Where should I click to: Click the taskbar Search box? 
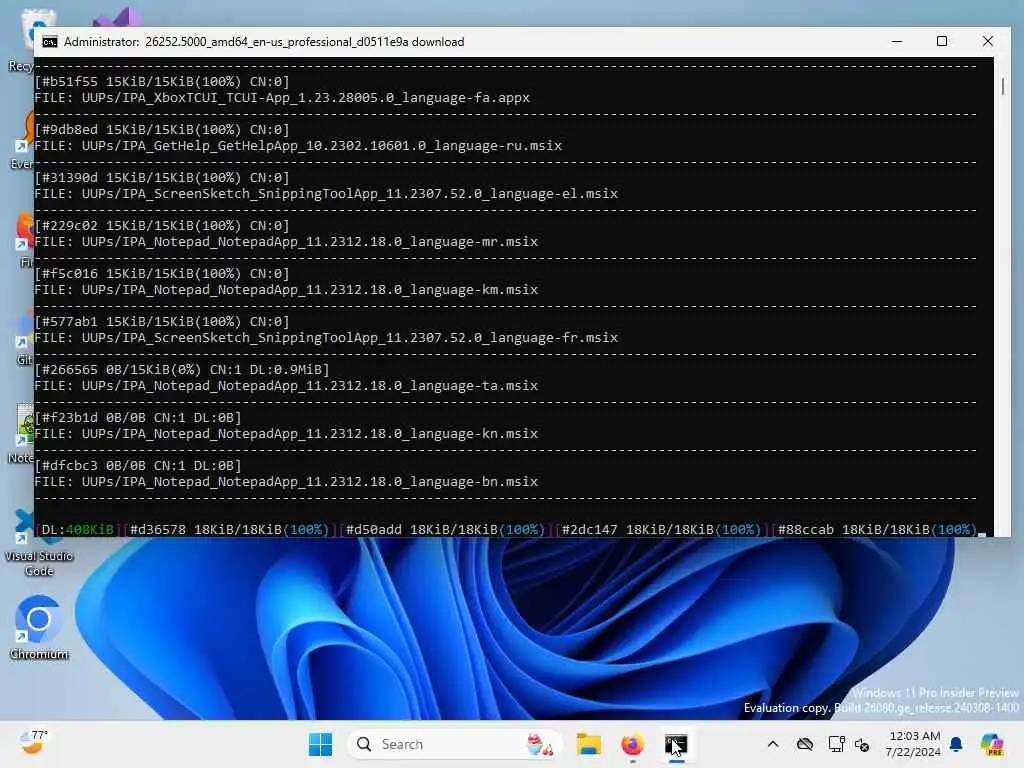point(455,744)
